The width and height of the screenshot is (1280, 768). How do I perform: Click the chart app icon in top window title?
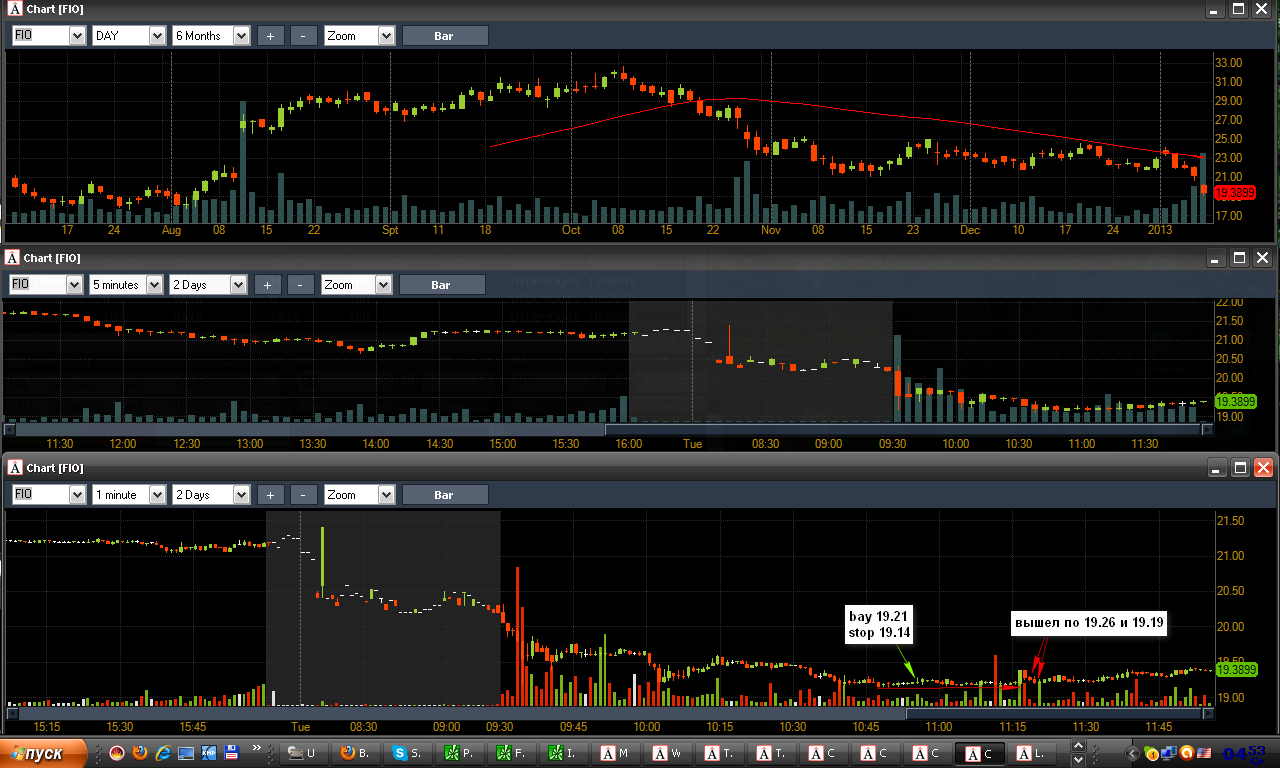pos(13,8)
